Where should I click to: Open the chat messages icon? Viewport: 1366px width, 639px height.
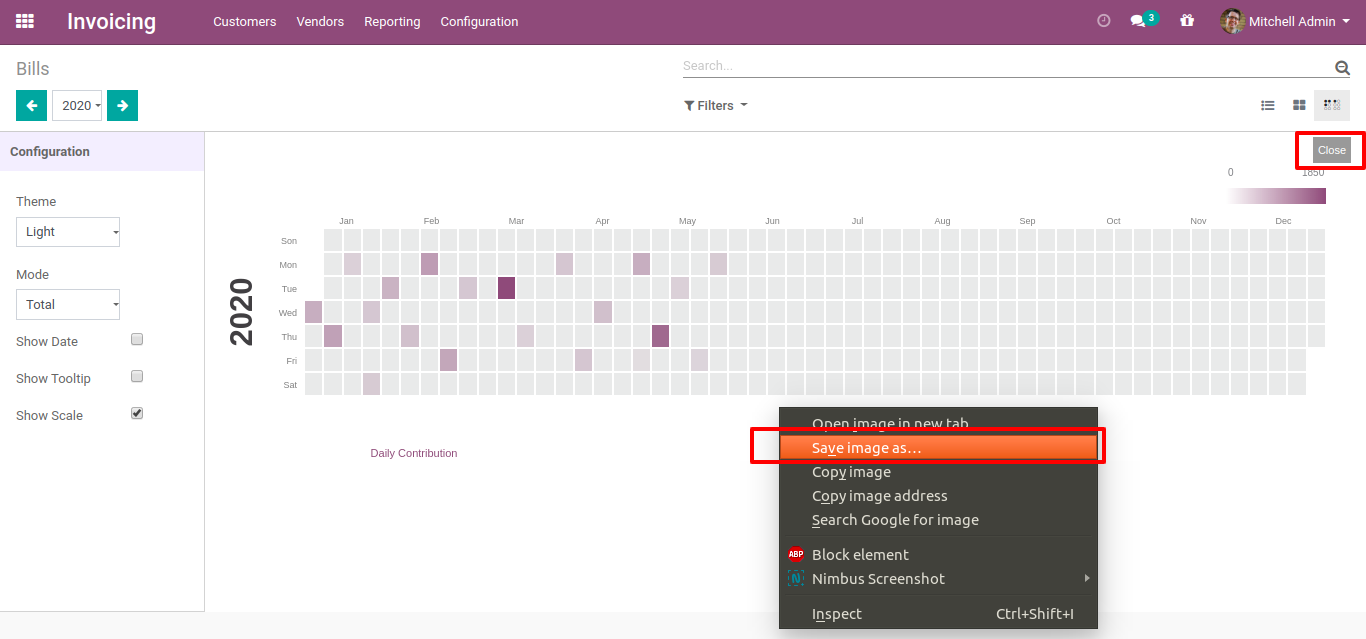pyautogui.click(x=1138, y=21)
